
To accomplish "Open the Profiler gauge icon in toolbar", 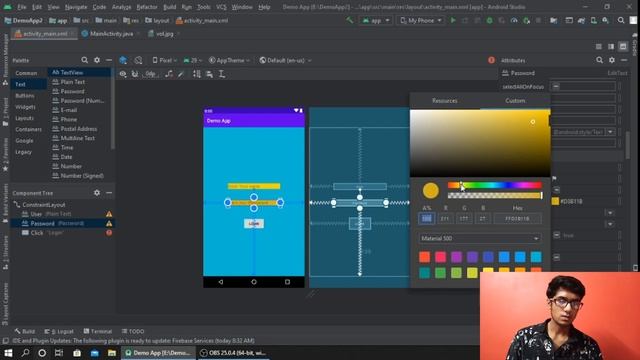I will [x=514, y=20].
